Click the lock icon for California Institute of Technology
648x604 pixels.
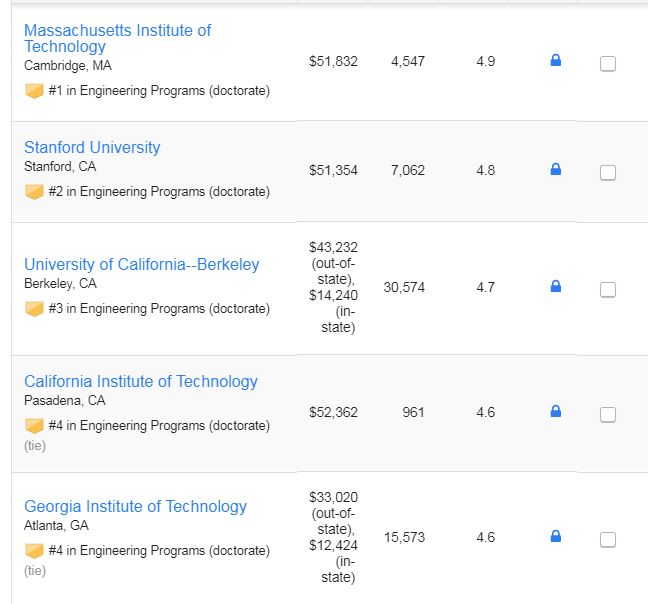click(x=556, y=411)
